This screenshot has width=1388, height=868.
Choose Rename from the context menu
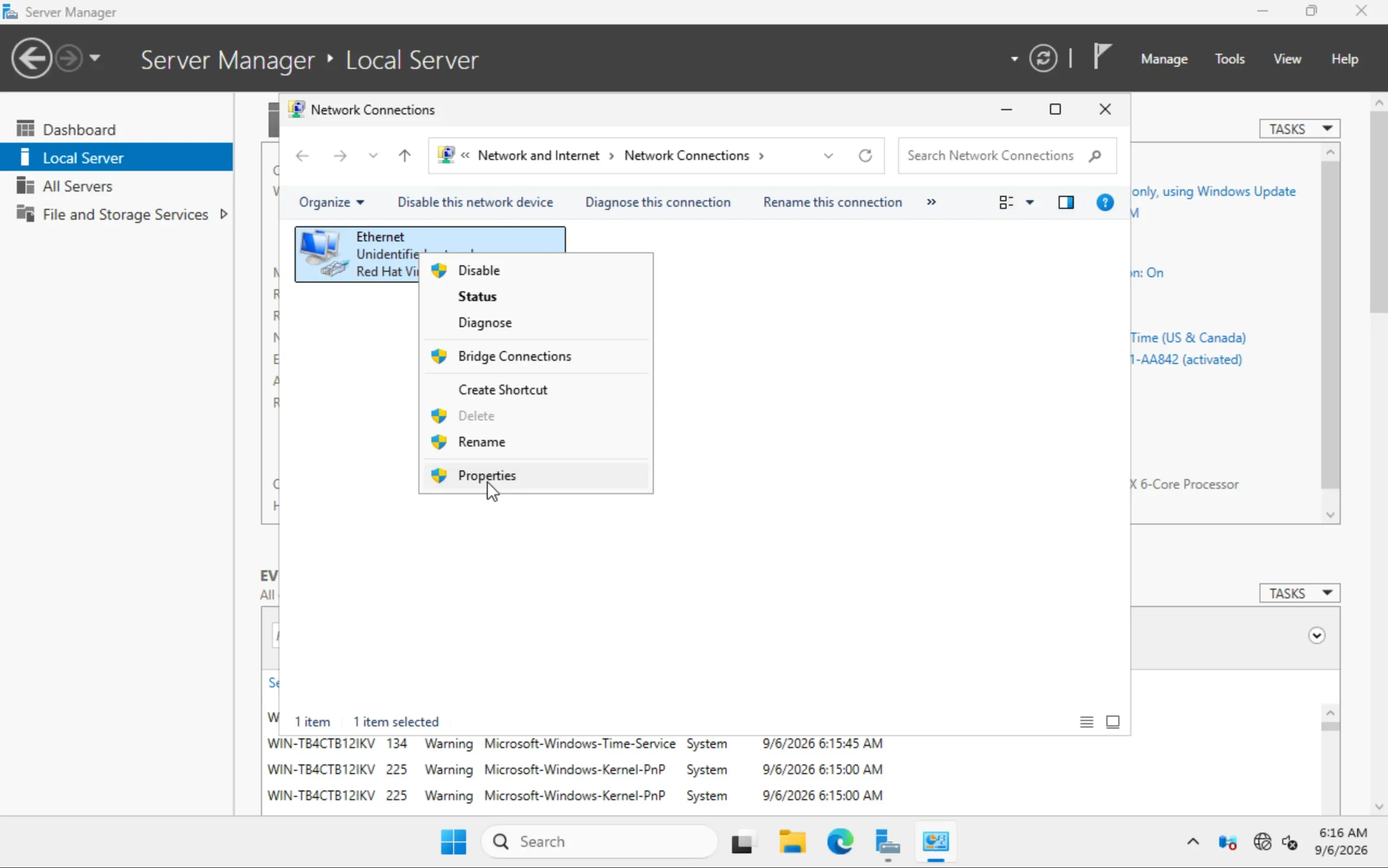536,442
